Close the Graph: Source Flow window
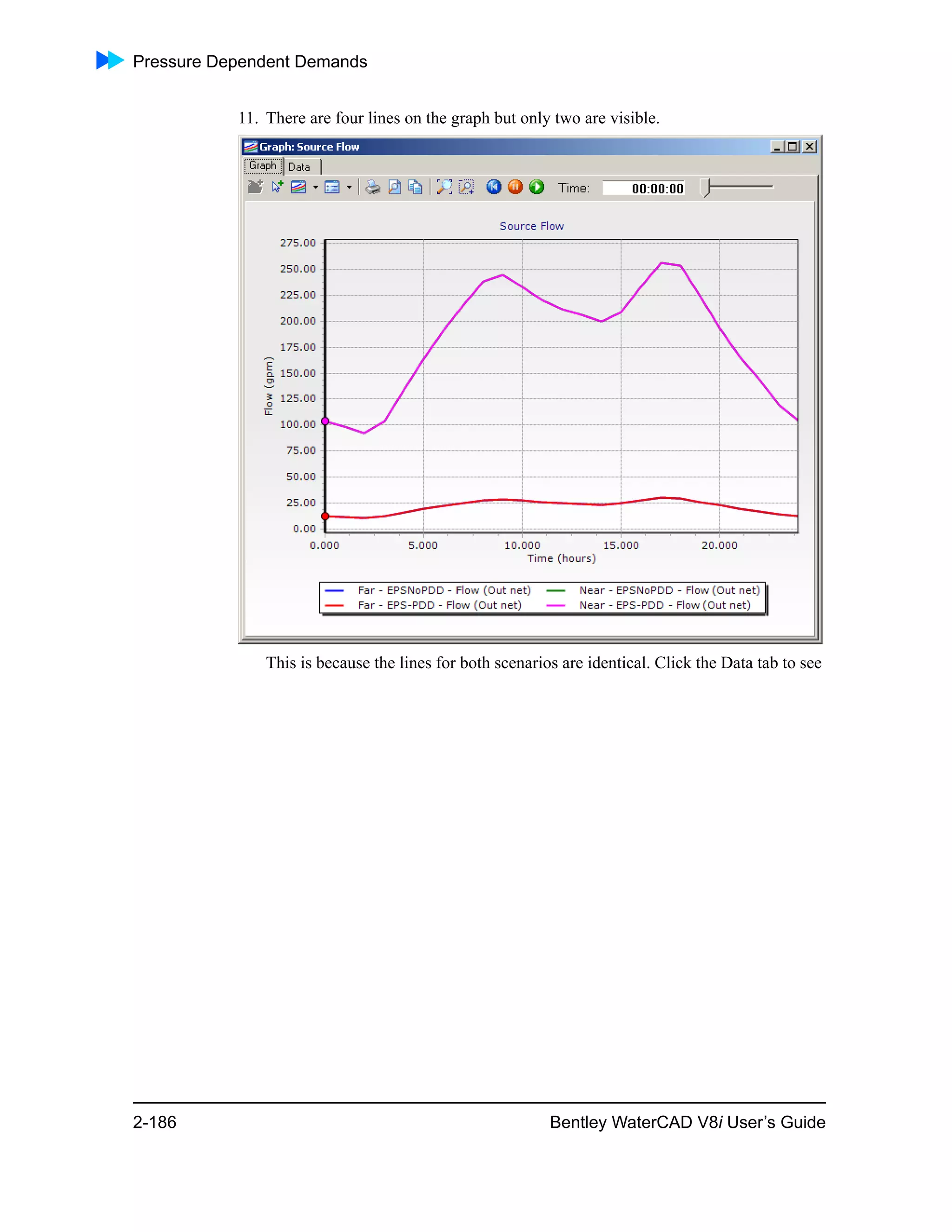952x1232 pixels. pyautogui.click(x=809, y=146)
